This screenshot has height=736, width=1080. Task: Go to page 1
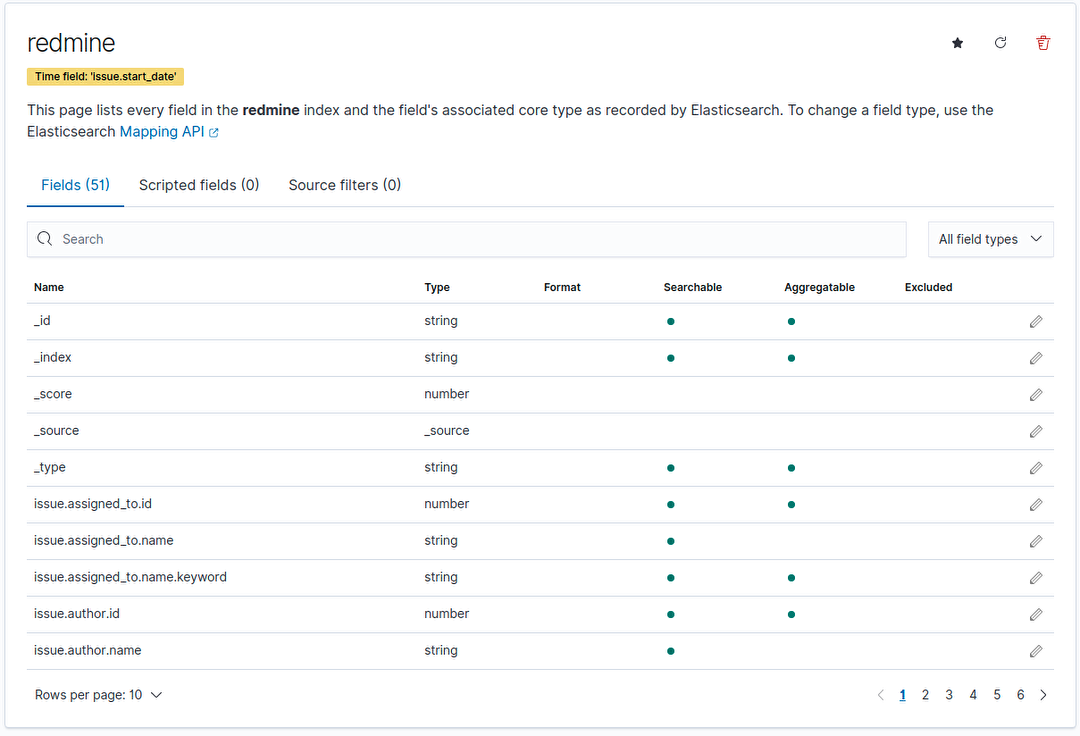tap(902, 695)
